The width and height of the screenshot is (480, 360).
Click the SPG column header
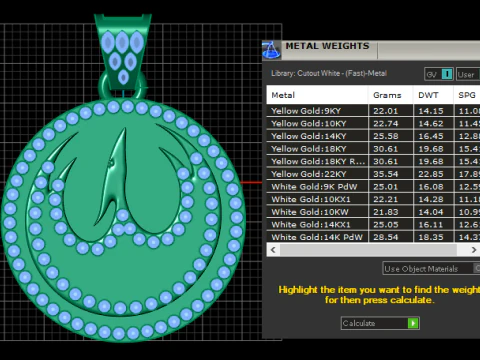point(467,95)
